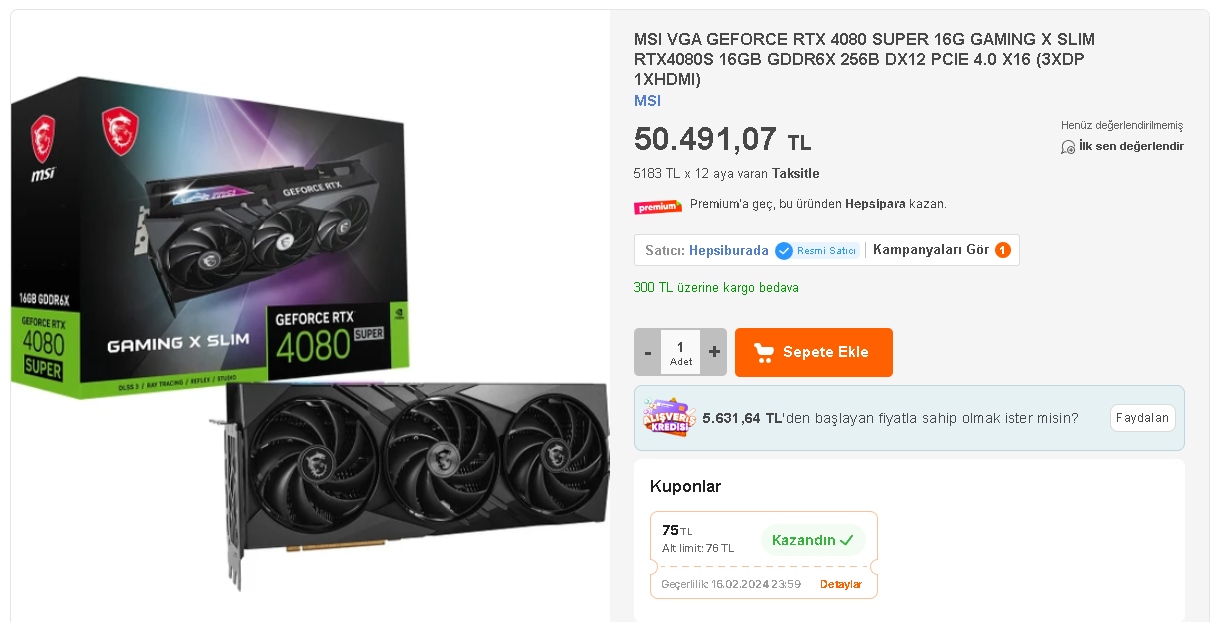Add the product with Sepete Ekle

(814, 352)
